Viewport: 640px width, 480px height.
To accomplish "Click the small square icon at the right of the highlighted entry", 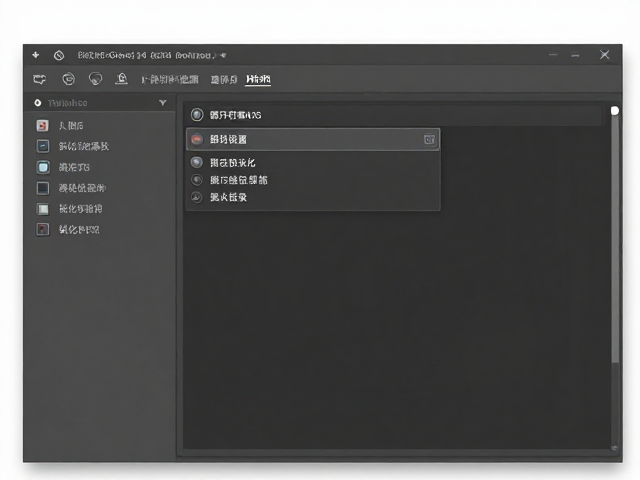I will pyautogui.click(x=429, y=140).
